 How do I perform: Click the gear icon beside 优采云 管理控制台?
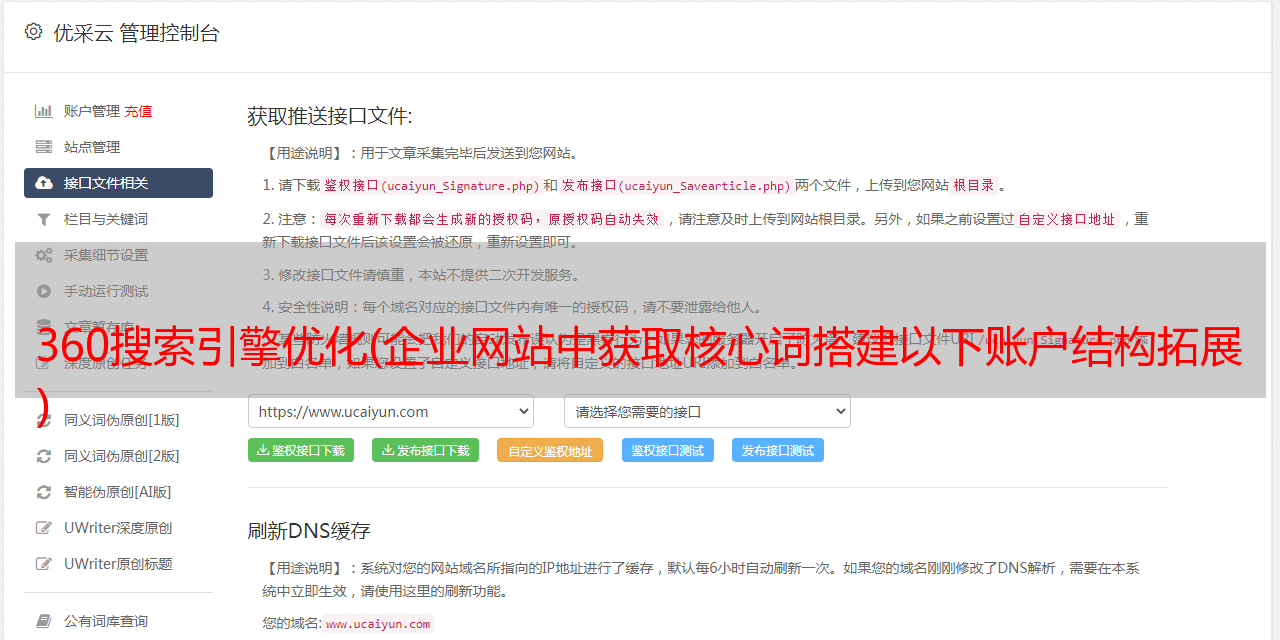33,32
